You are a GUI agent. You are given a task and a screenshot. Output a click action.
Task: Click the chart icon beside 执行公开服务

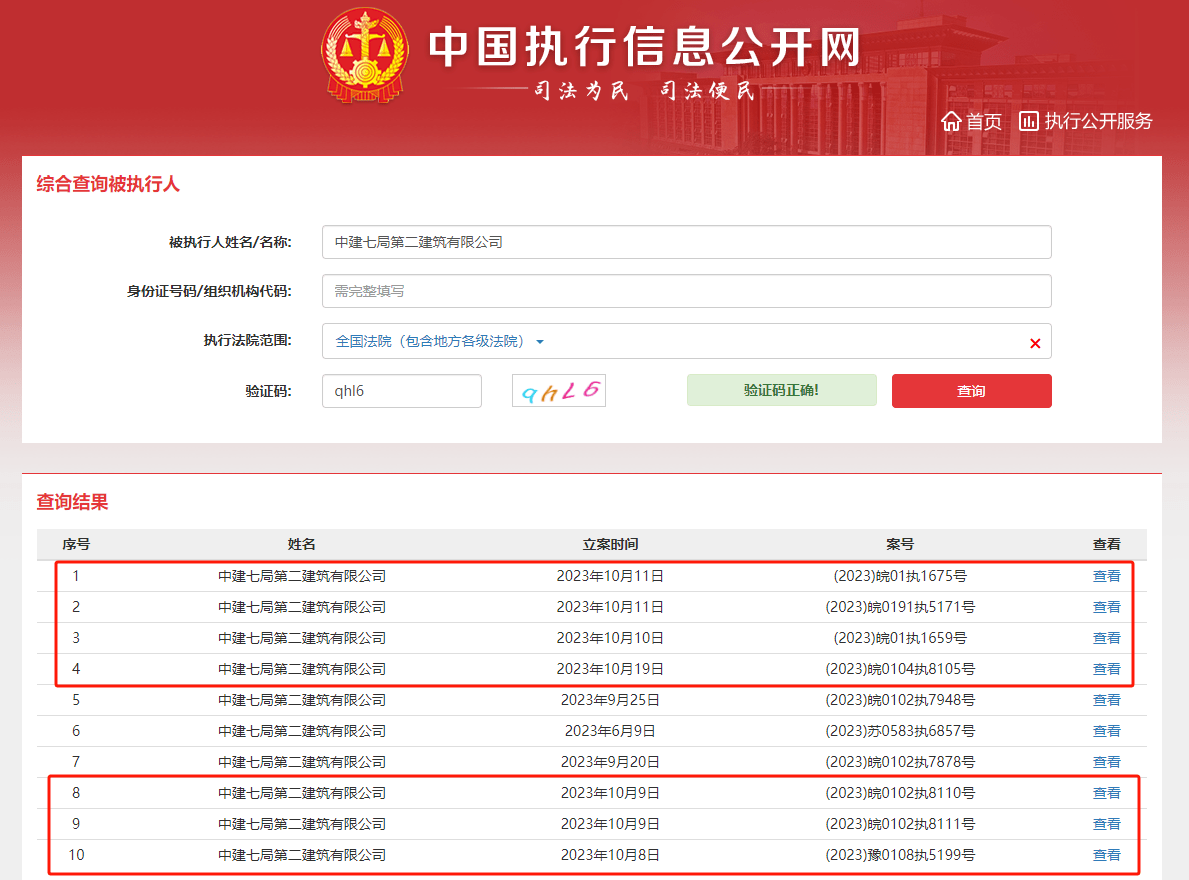pos(1029,122)
